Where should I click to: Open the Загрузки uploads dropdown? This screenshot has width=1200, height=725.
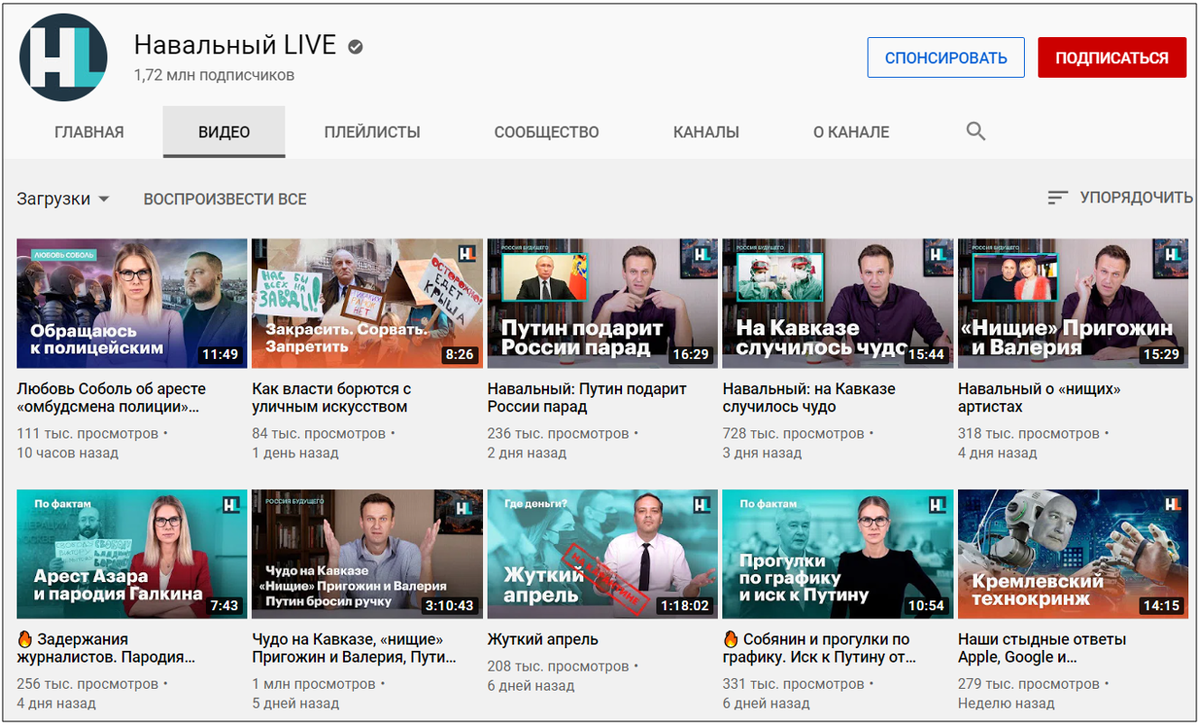pyautogui.click(x=62, y=199)
